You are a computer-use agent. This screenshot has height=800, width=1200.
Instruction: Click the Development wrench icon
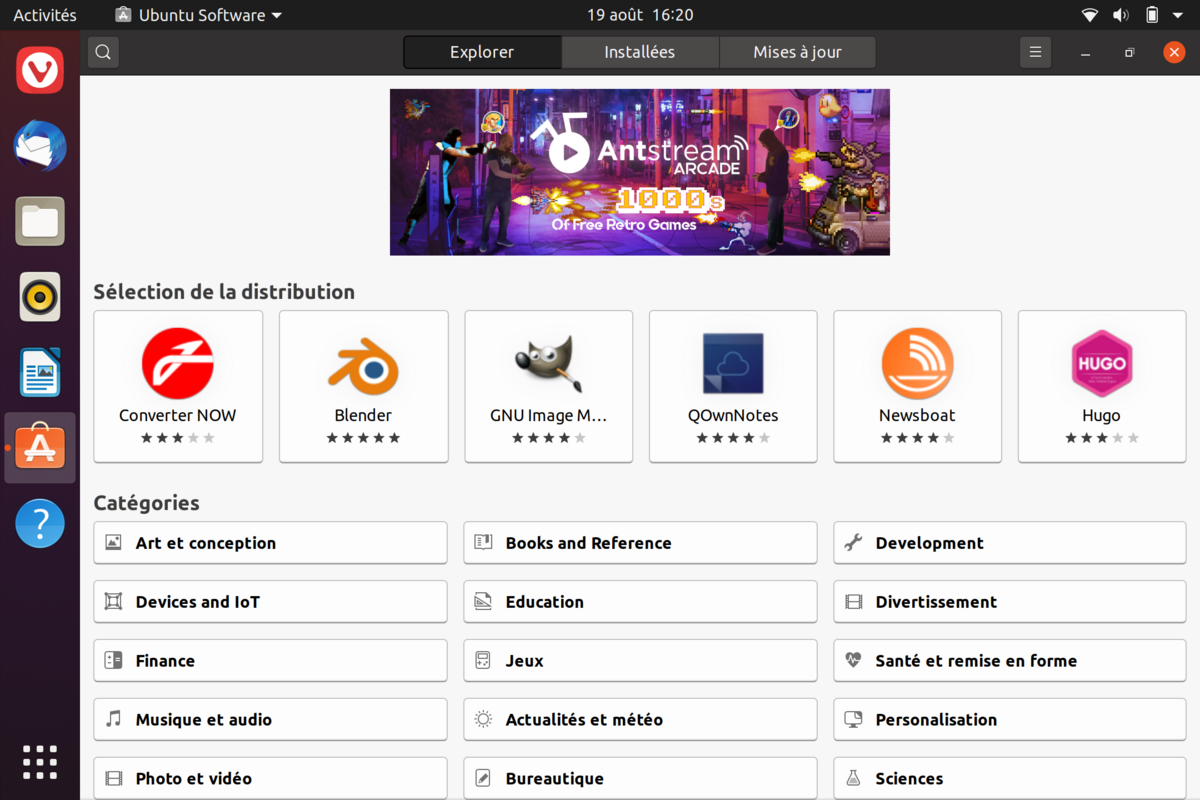(x=853, y=543)
